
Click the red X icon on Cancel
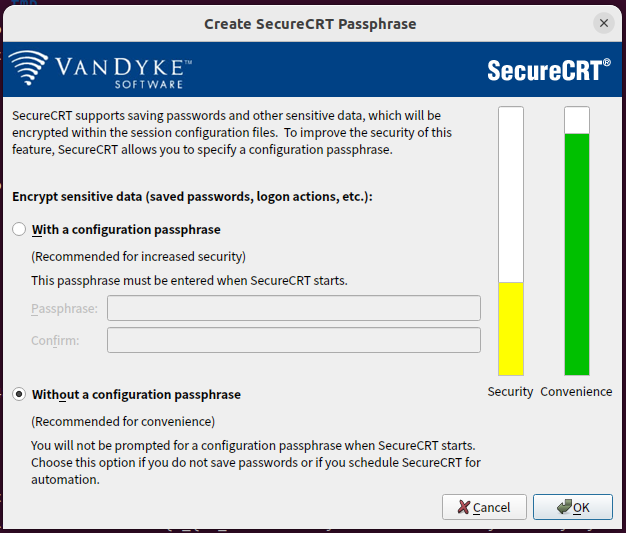coord(464,507)
